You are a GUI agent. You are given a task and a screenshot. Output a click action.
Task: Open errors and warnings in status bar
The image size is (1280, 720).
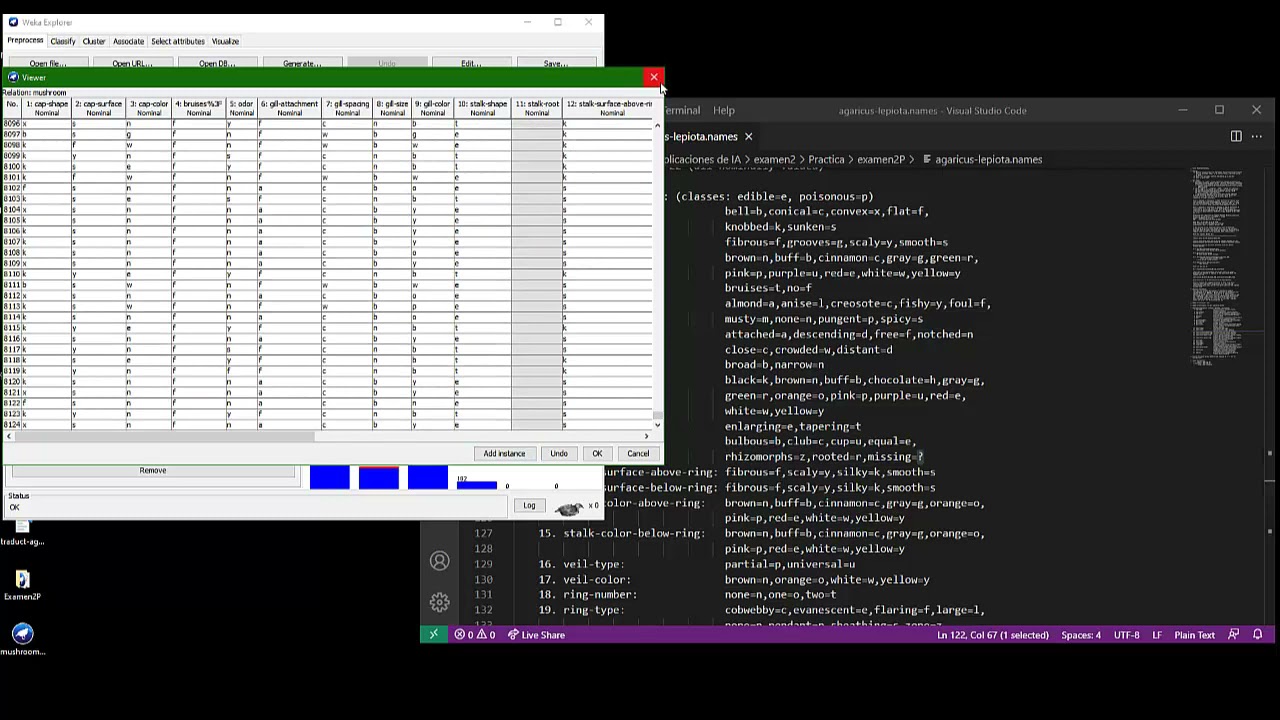point(475,635)
